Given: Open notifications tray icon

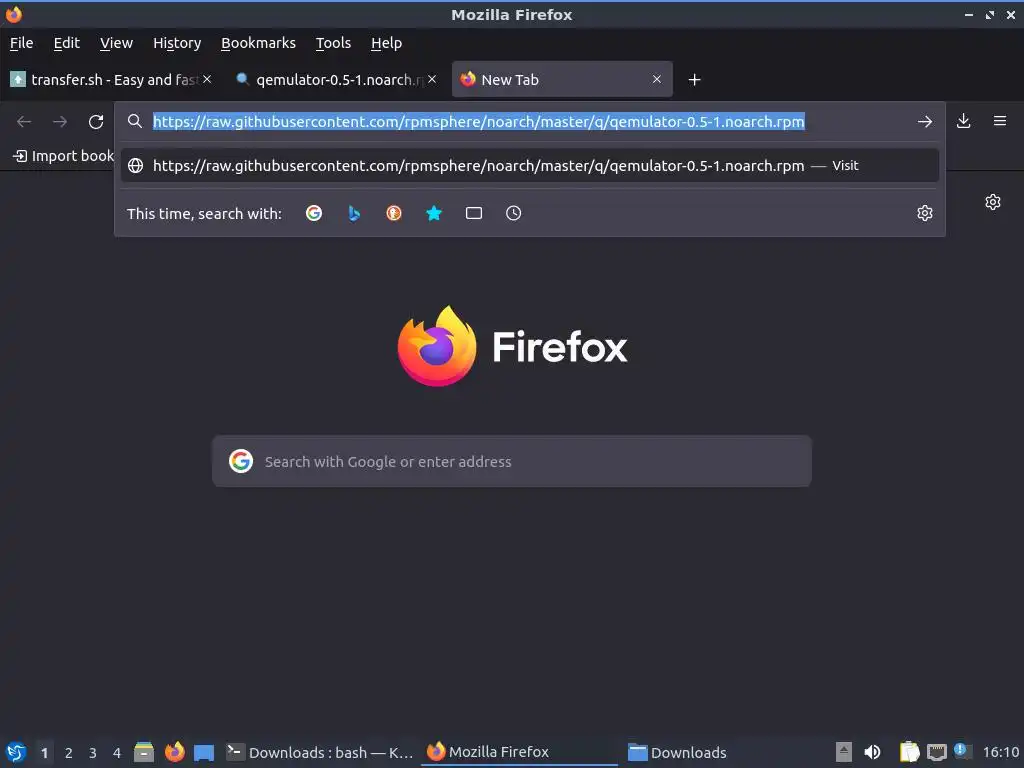Looking at the screenshot, I should tap(962, 750).
